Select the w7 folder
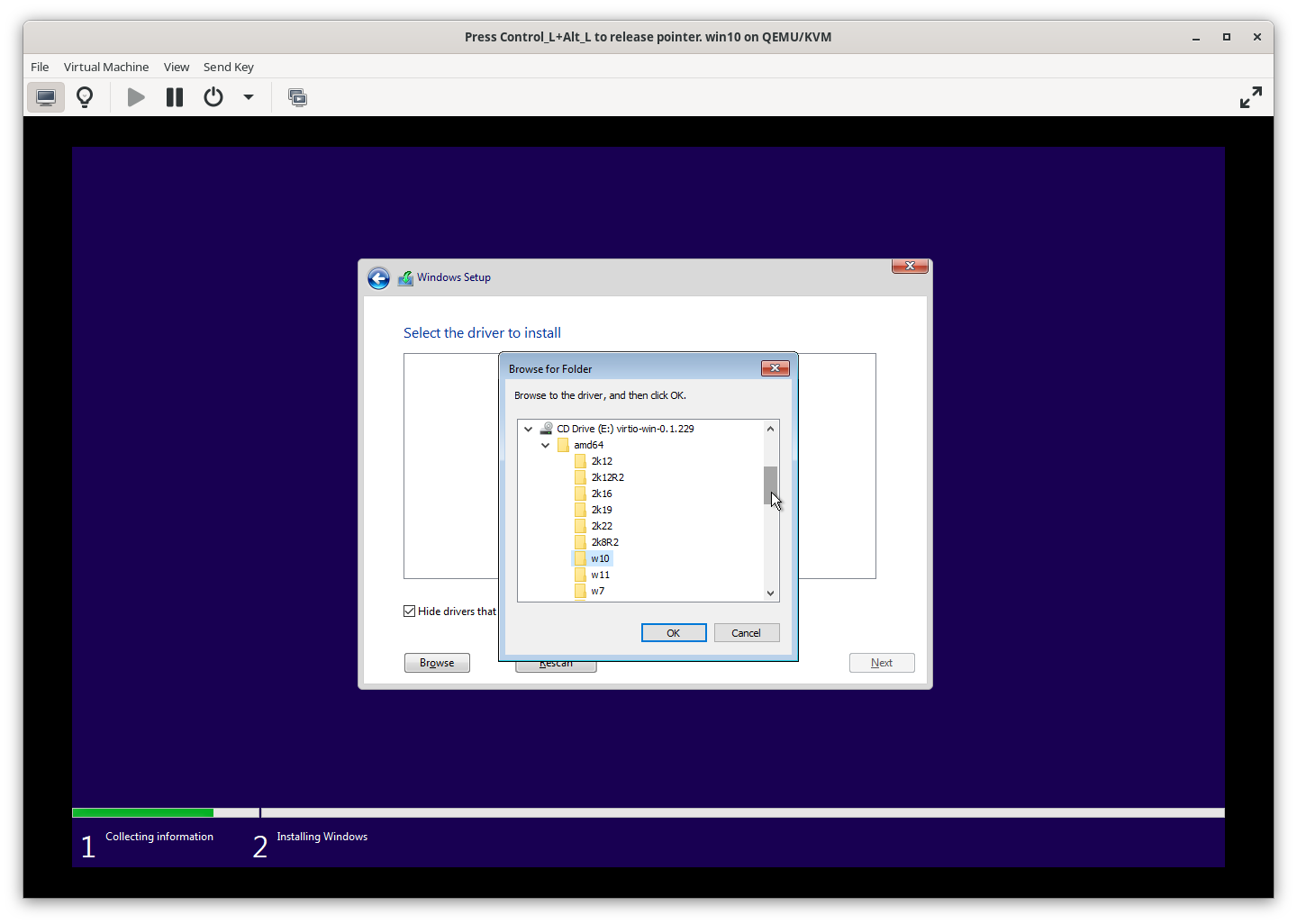The width and height of the screenshot is (1297, 924). coord(597,591)
